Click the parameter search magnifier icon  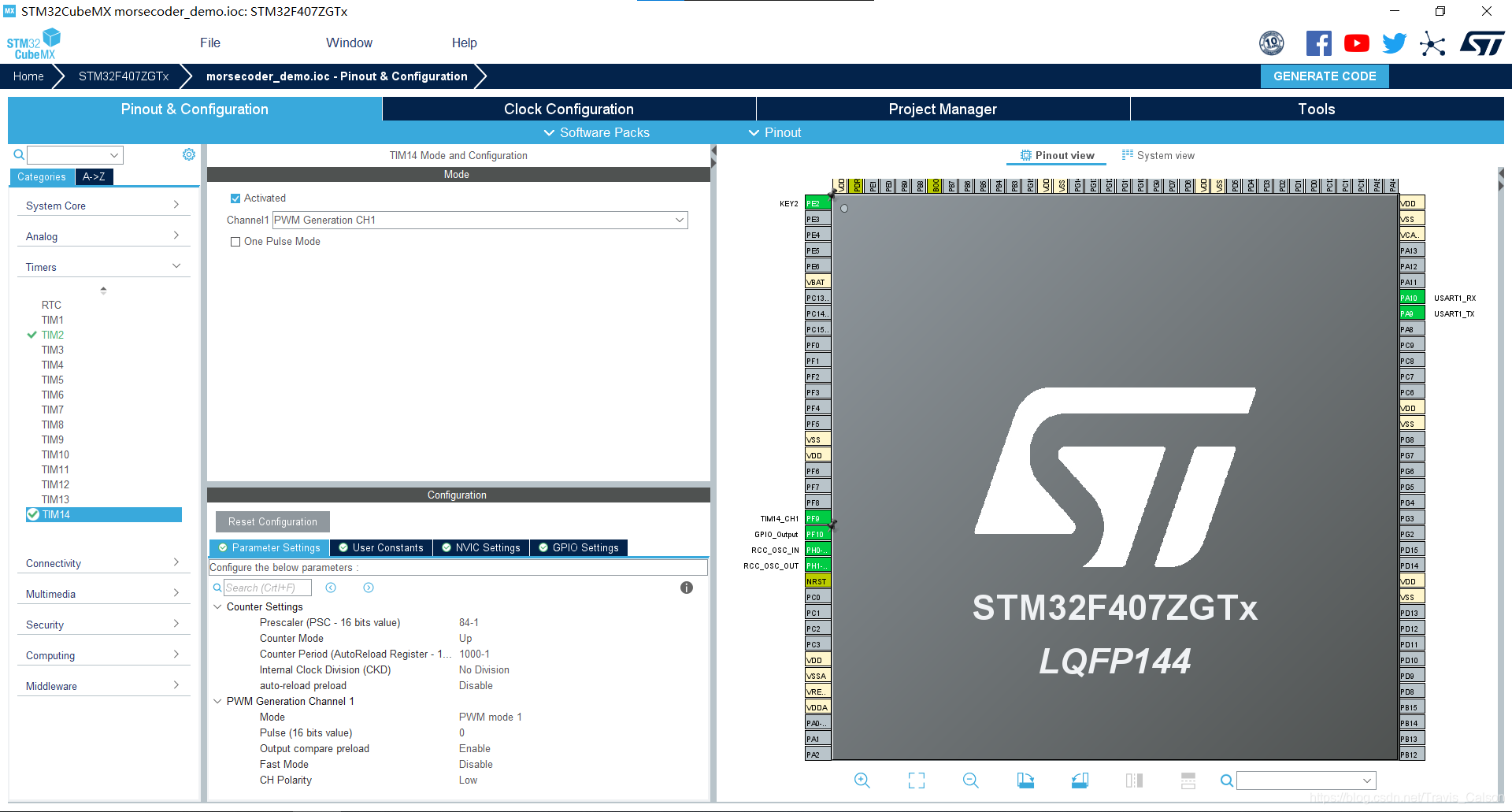pyautogui.click(x=217, y=588)
